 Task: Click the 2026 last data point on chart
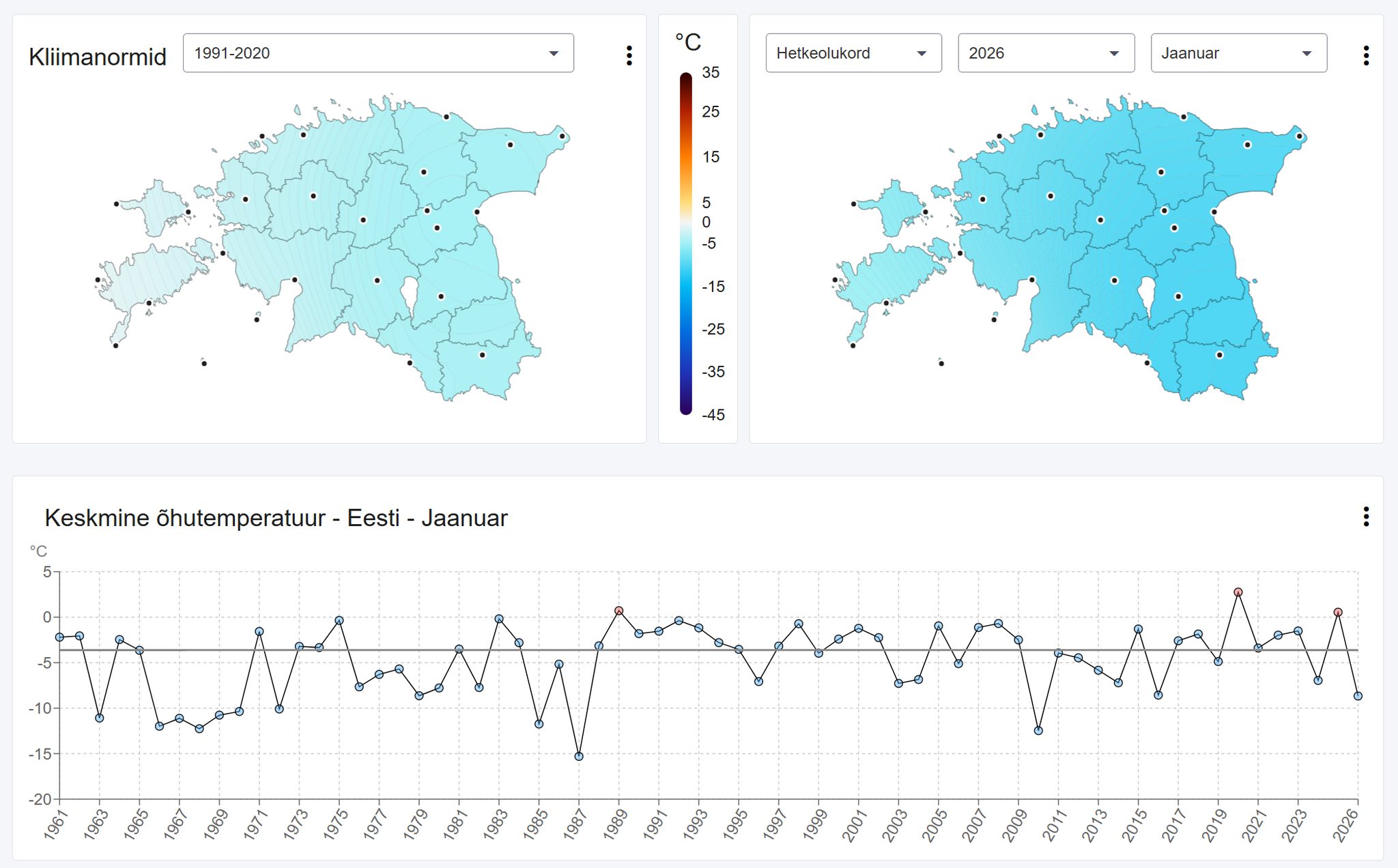(1358, 696)
